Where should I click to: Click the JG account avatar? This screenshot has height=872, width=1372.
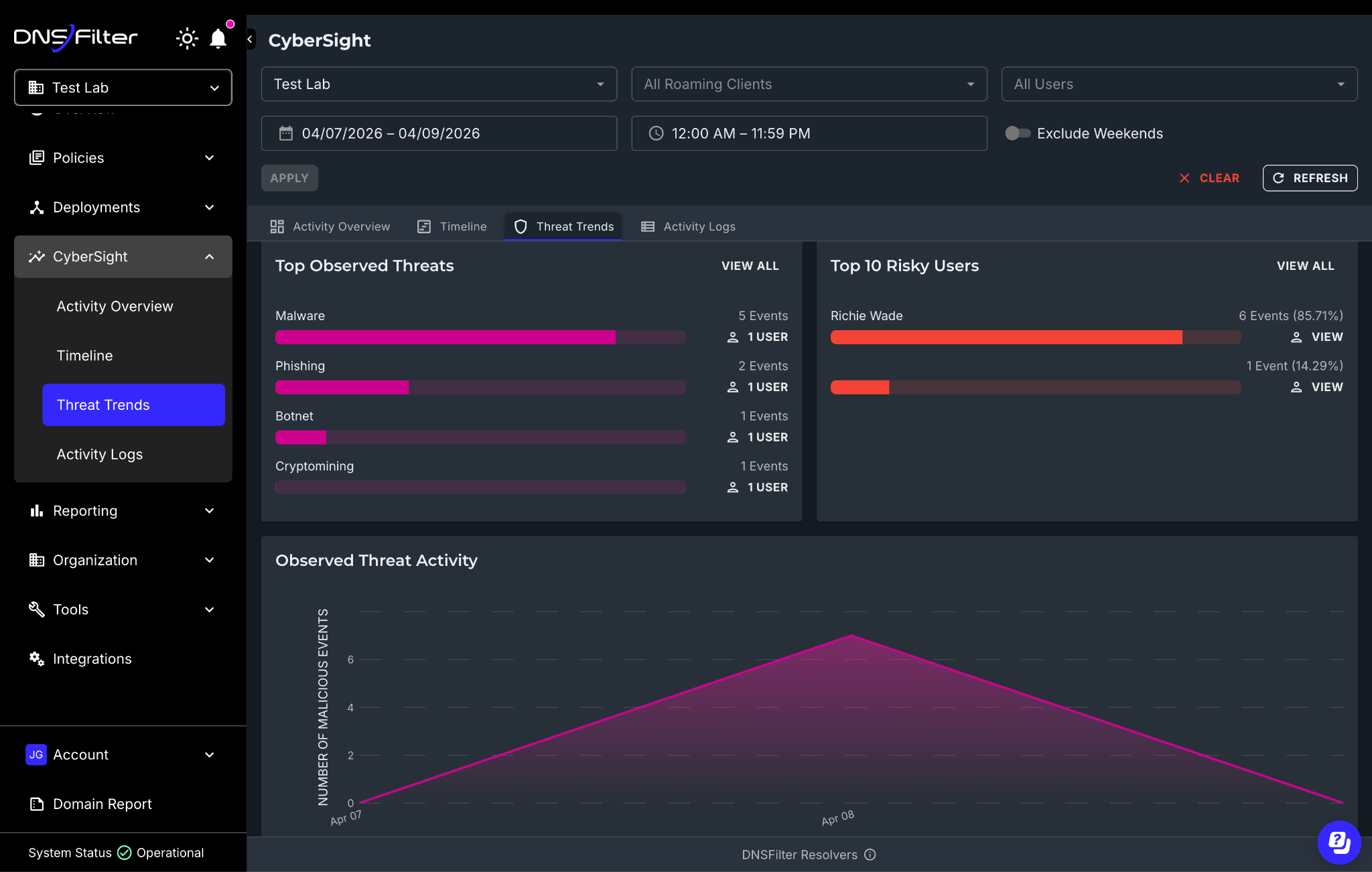[36, 754]
